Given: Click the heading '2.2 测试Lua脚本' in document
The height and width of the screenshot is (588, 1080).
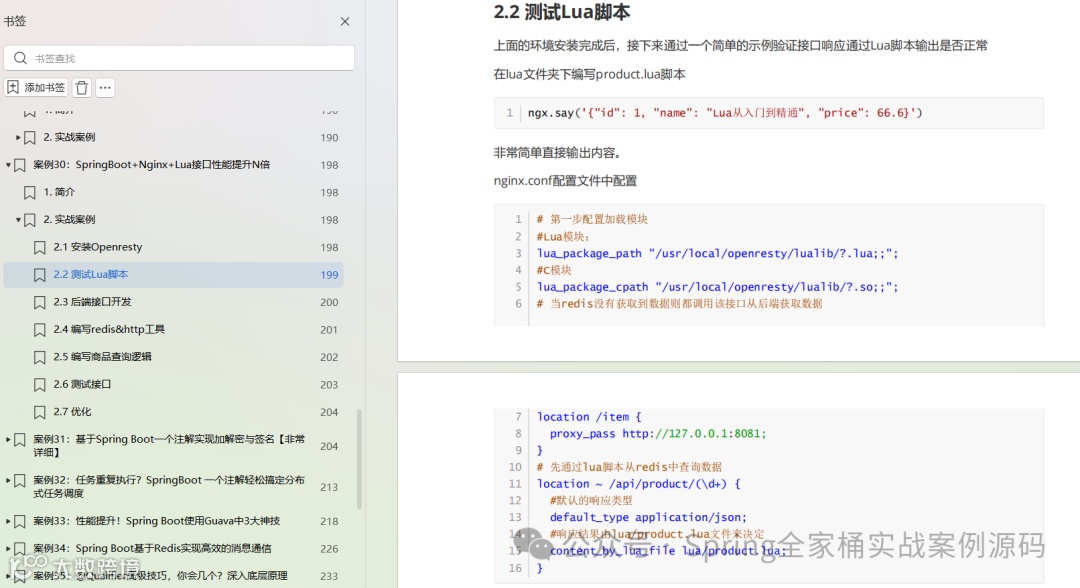Looking at the screenshot, I should 561,12.
